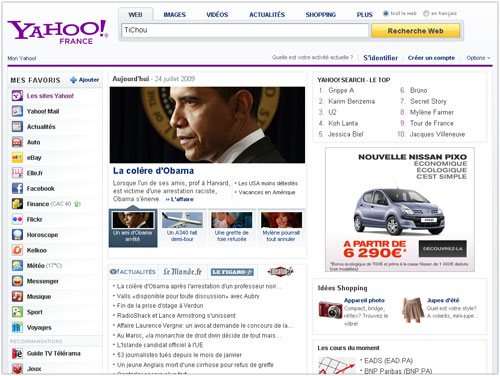Viewport: 500px width, 376px height.
Task: Click the Recherche Web button
Action: pyautogui.click(x=415, y=31)
